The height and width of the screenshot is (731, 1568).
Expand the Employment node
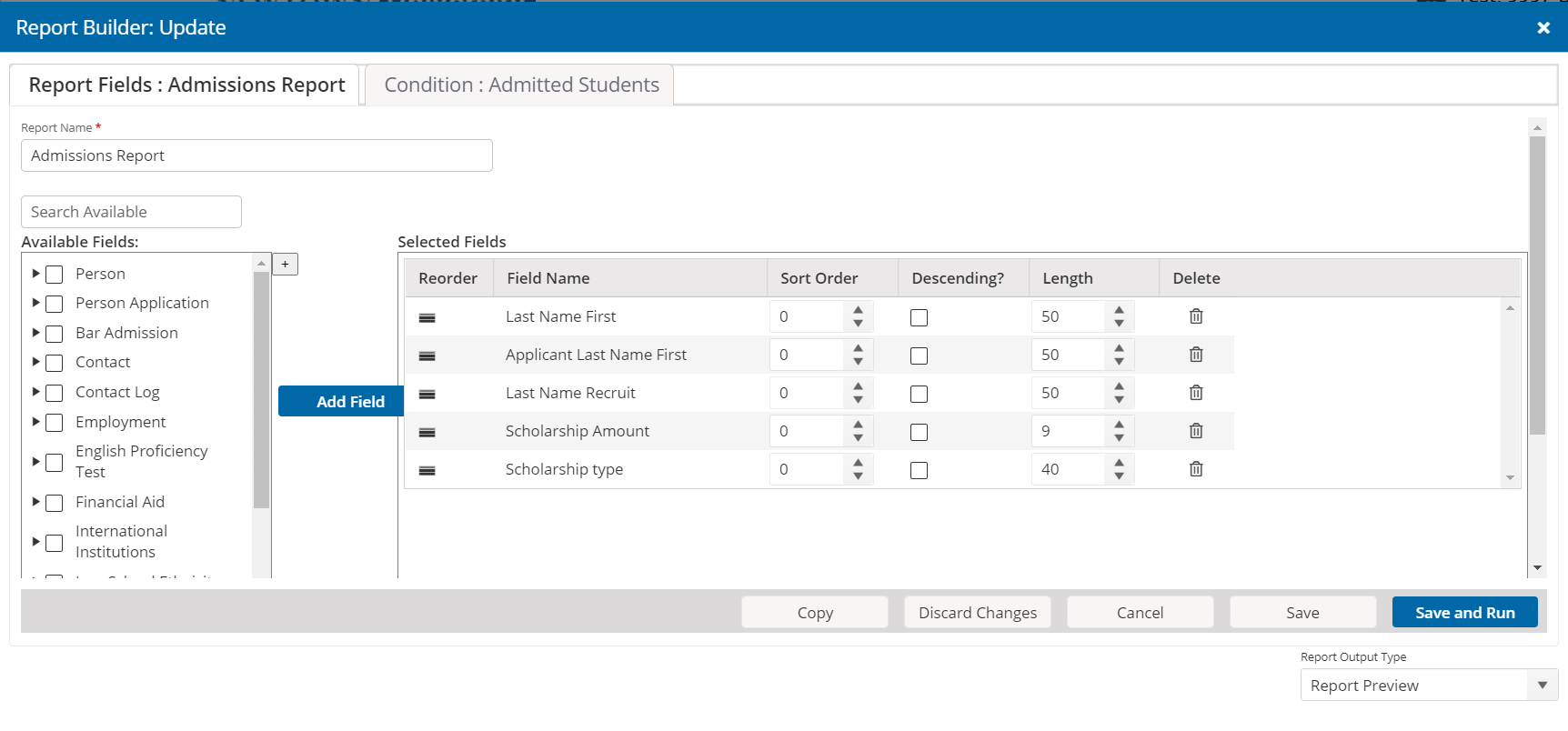(x=35, y=421)
